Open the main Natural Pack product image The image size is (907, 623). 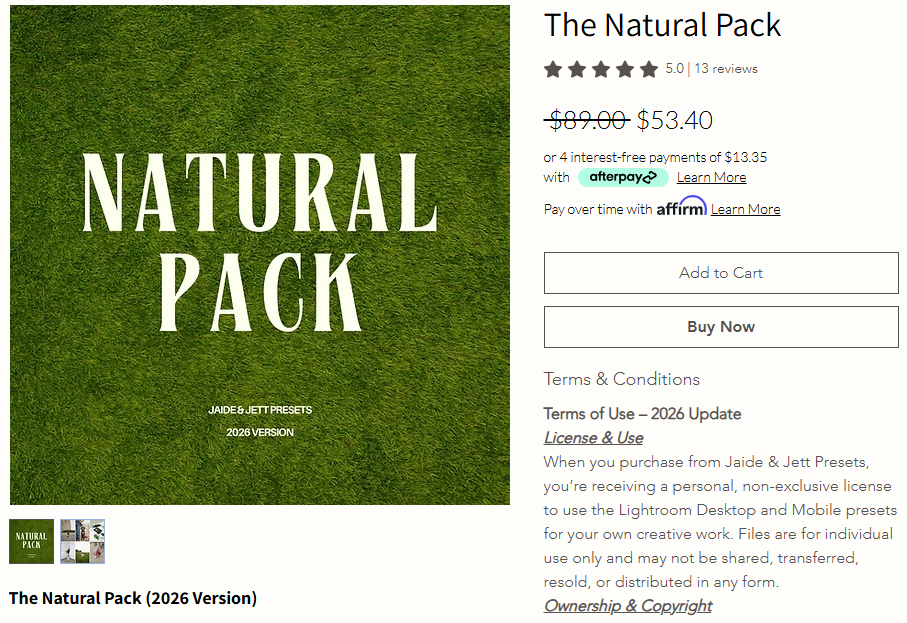click(x=260, y=255)
